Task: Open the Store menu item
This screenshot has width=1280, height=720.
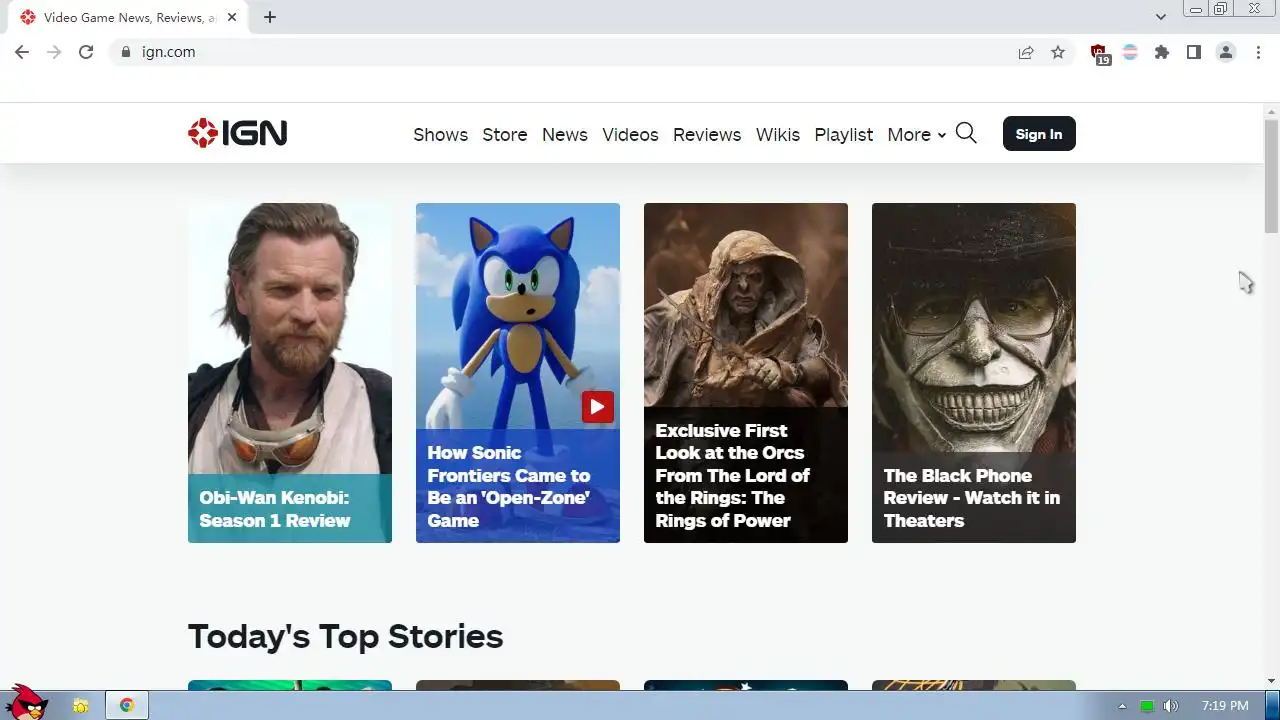Action: pos(505,134)
